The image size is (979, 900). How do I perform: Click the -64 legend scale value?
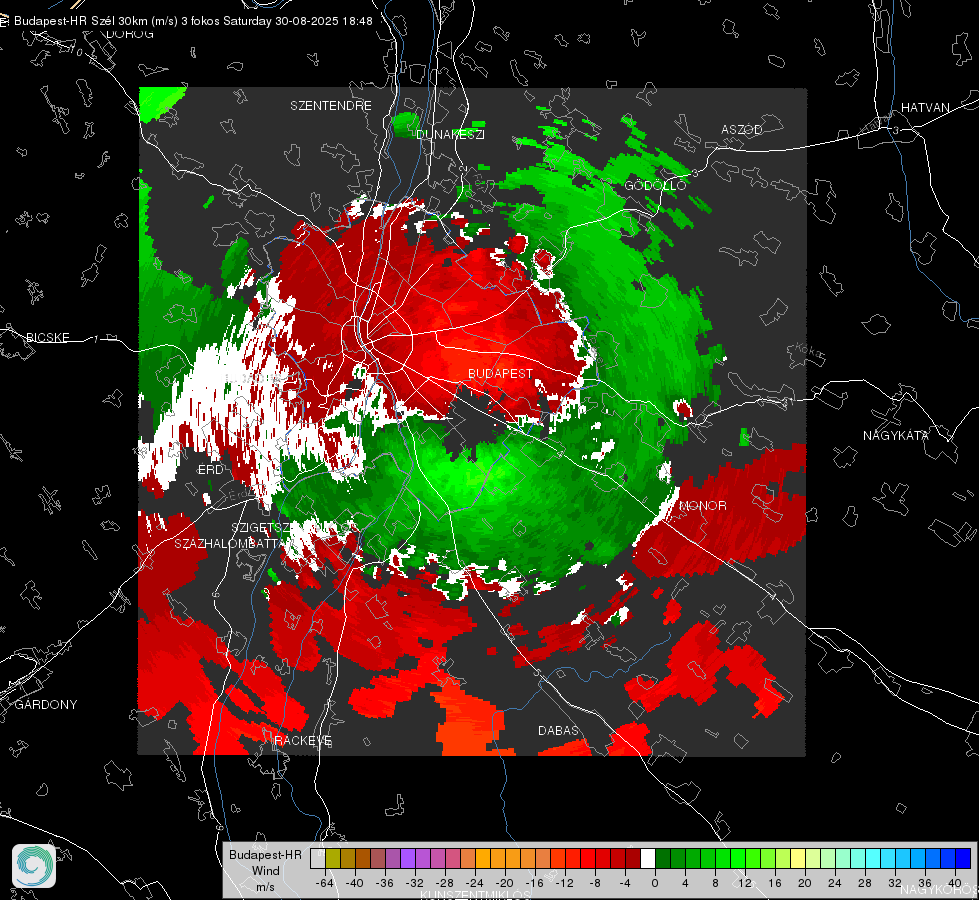tap(325, 884)
